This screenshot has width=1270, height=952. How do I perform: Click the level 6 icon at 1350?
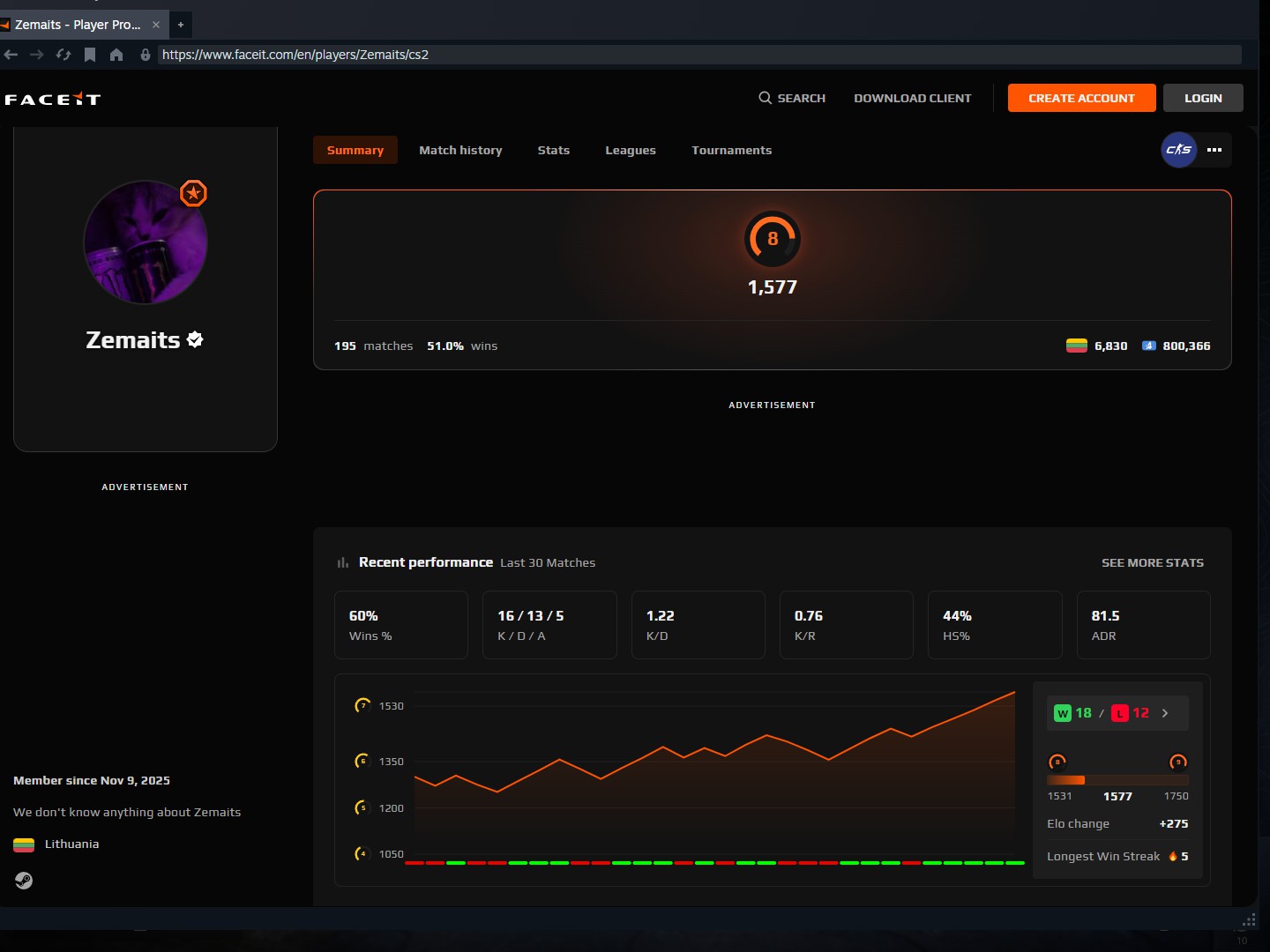[x=362, y=761]
